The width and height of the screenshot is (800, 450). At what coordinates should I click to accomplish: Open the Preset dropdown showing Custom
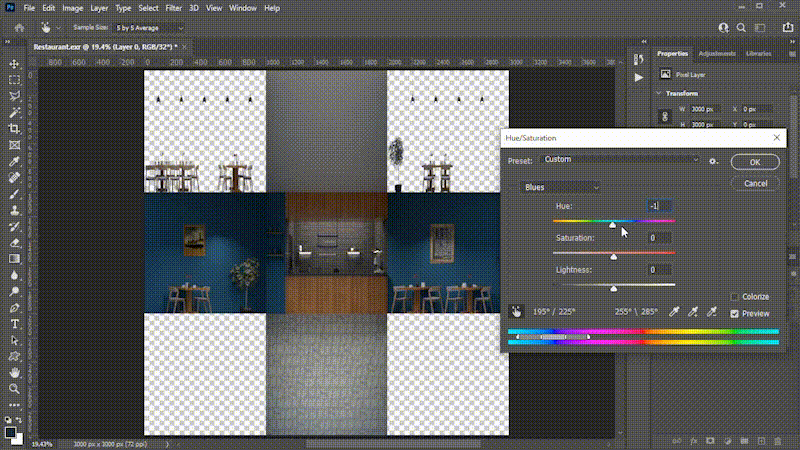point(619,160)
